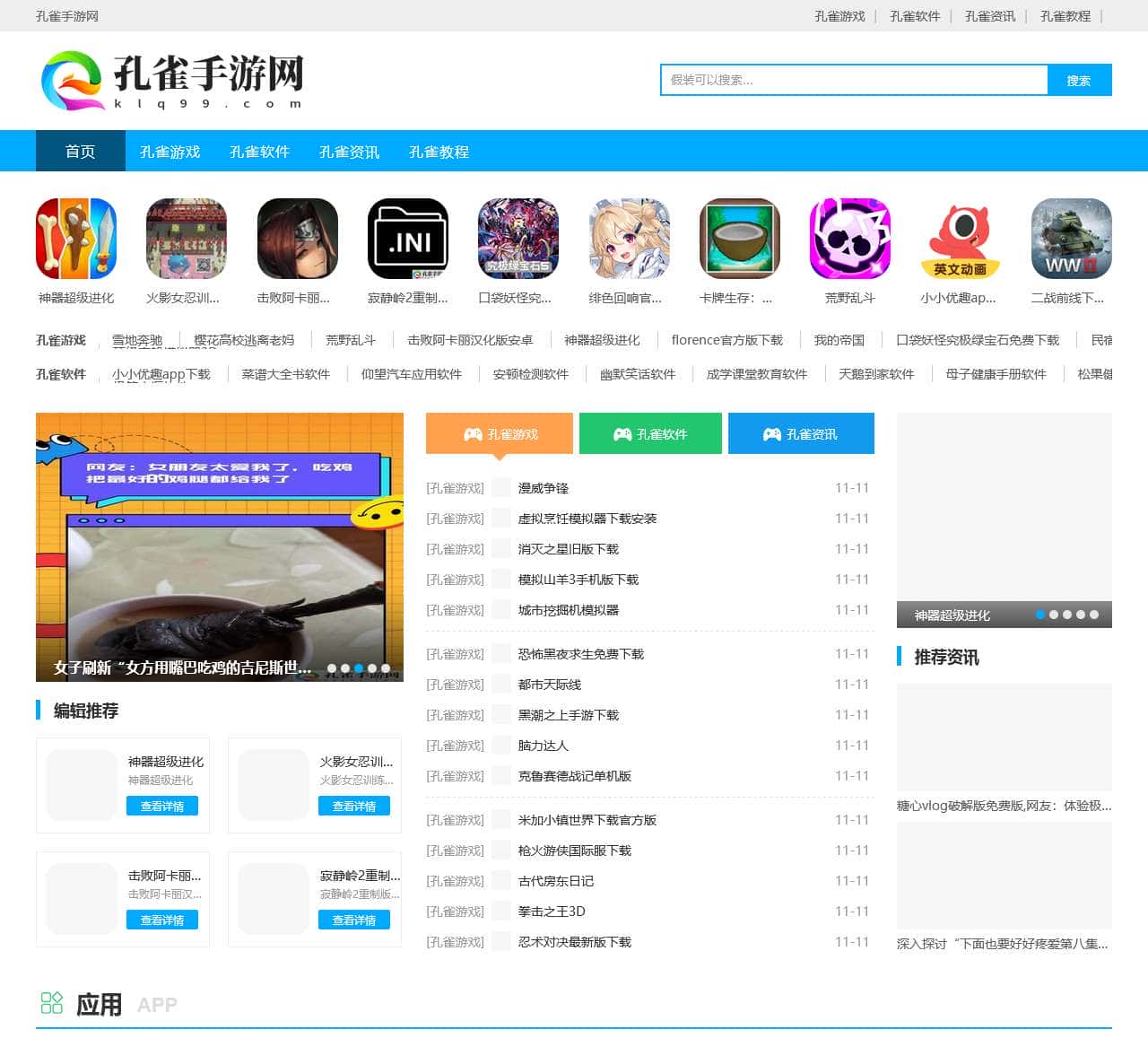Open the 恐怖黑夜求生免费下载 list entry
Image resolution: width=1148 pixels, height=1047 pixels.
(581, 654)
